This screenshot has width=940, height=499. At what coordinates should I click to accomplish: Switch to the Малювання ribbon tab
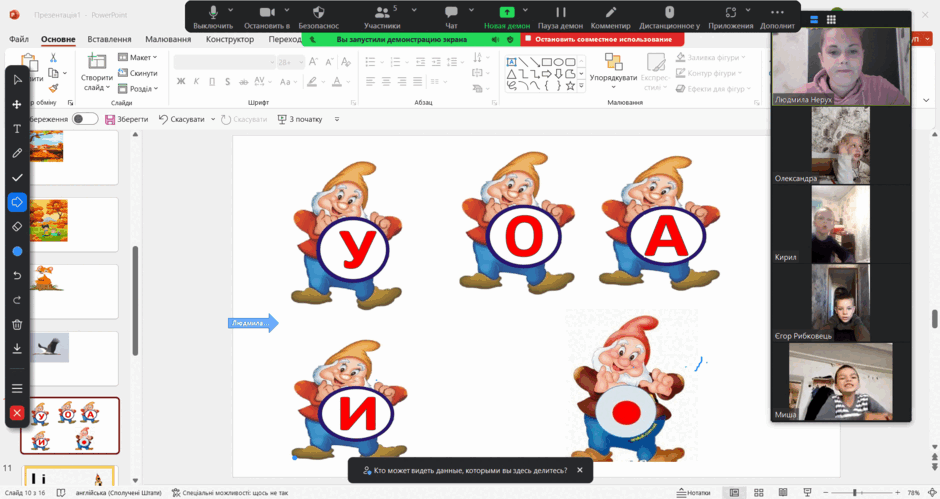(x=168, y=39)
